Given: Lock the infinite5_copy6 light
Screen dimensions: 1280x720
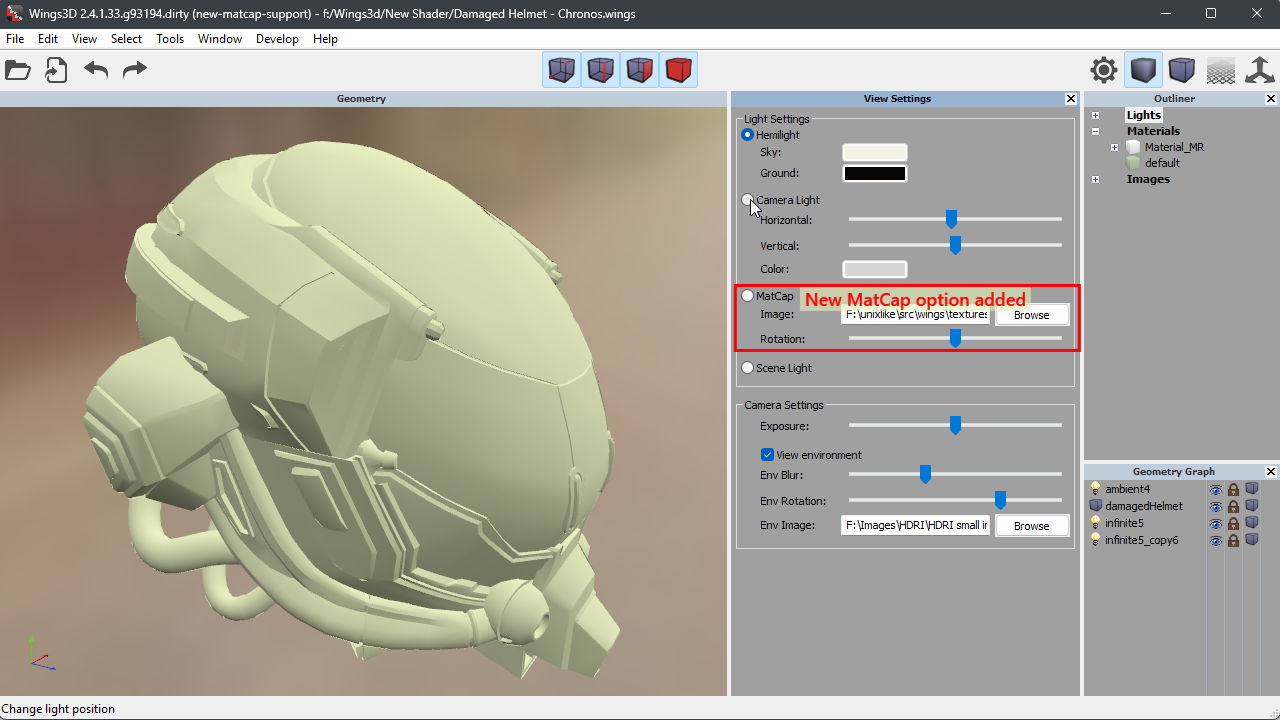Looking at the screenshot, I should tap(1234, 541).
